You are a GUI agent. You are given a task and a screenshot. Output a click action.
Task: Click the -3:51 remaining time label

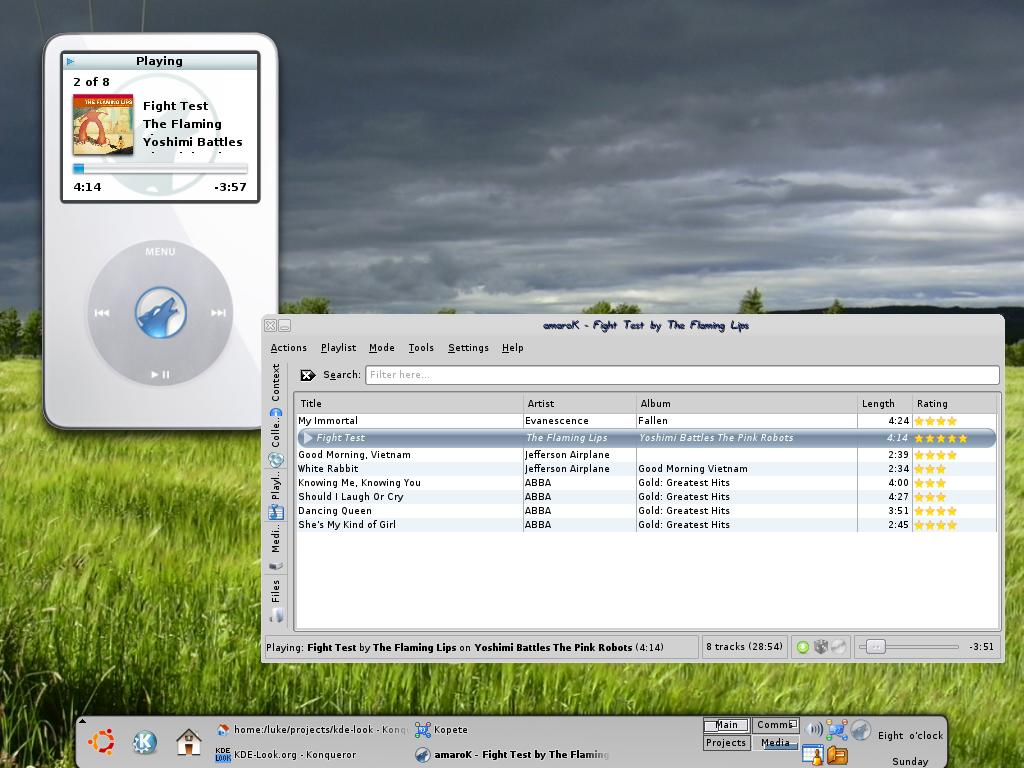point(982,647)
